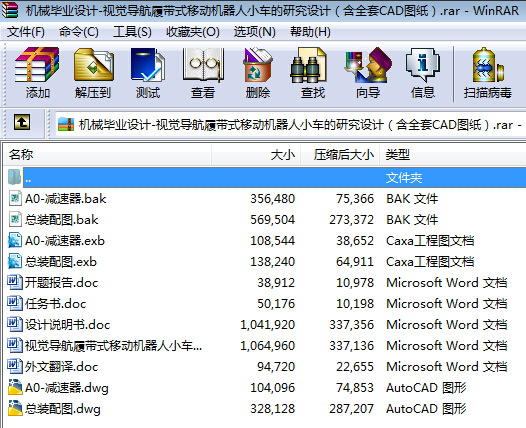Click AutoCAD icon of 总装配图.dwg
Viewport: 526px width, 428px height.
[15, 409]
